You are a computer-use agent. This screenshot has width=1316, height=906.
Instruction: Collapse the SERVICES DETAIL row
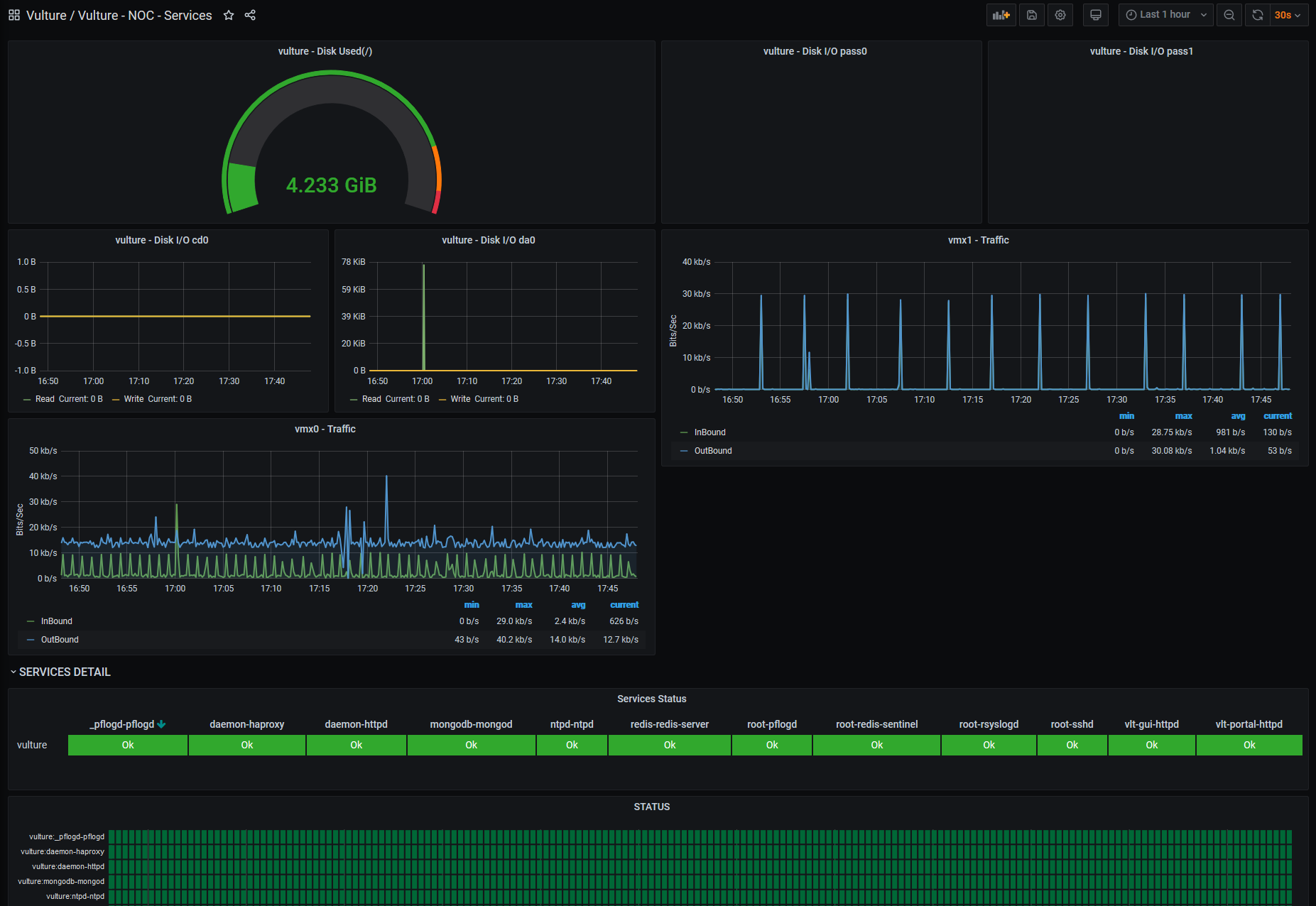pos(64,672)
